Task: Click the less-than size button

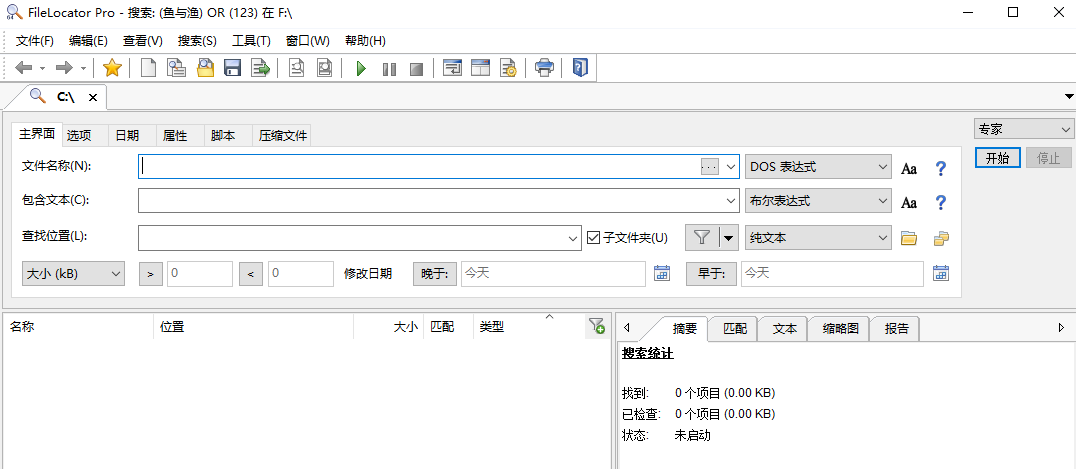Action: coord(250,274)
